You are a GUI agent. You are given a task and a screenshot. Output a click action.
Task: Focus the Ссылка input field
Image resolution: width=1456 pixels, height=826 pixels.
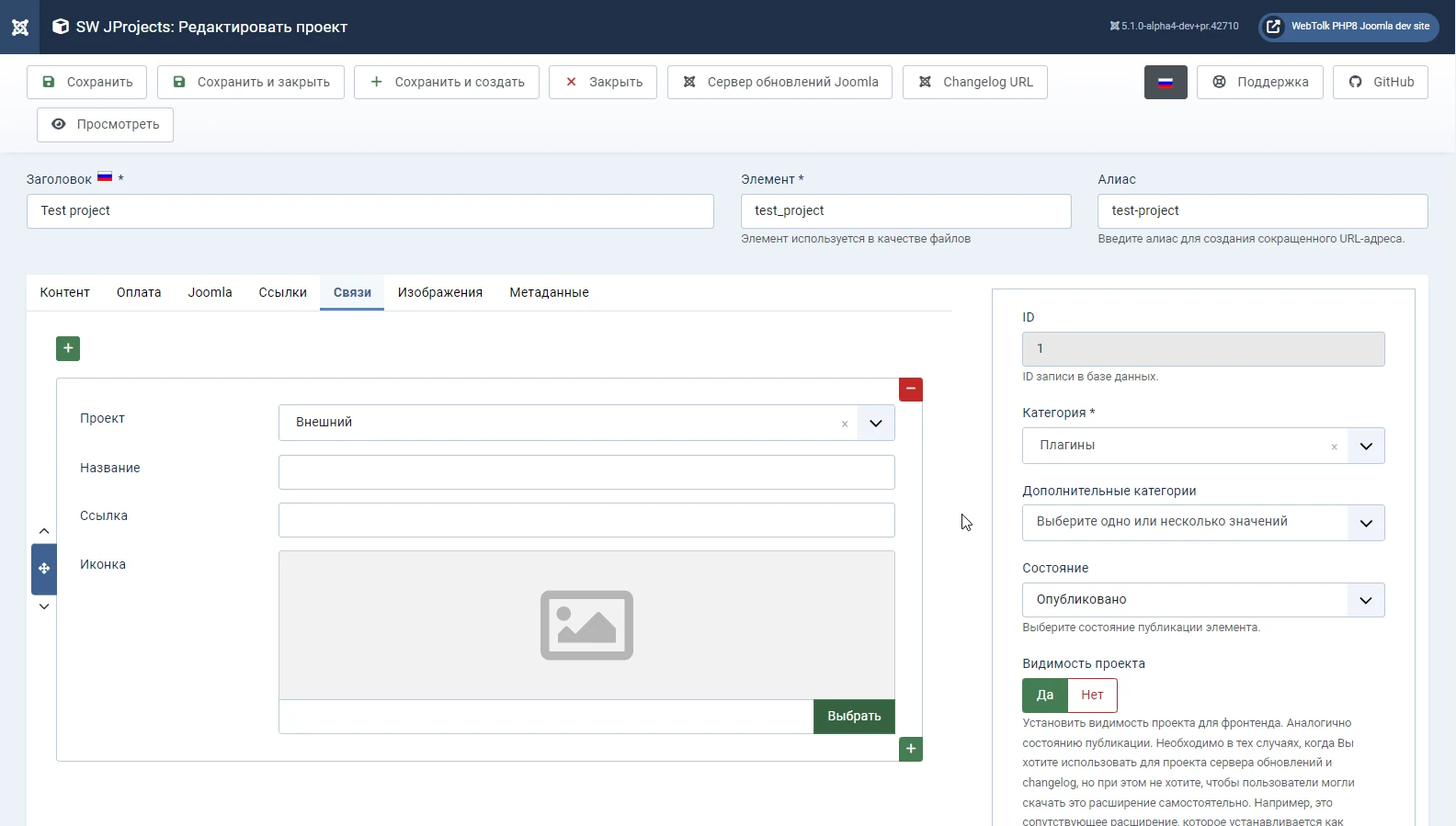pos(586,520)
